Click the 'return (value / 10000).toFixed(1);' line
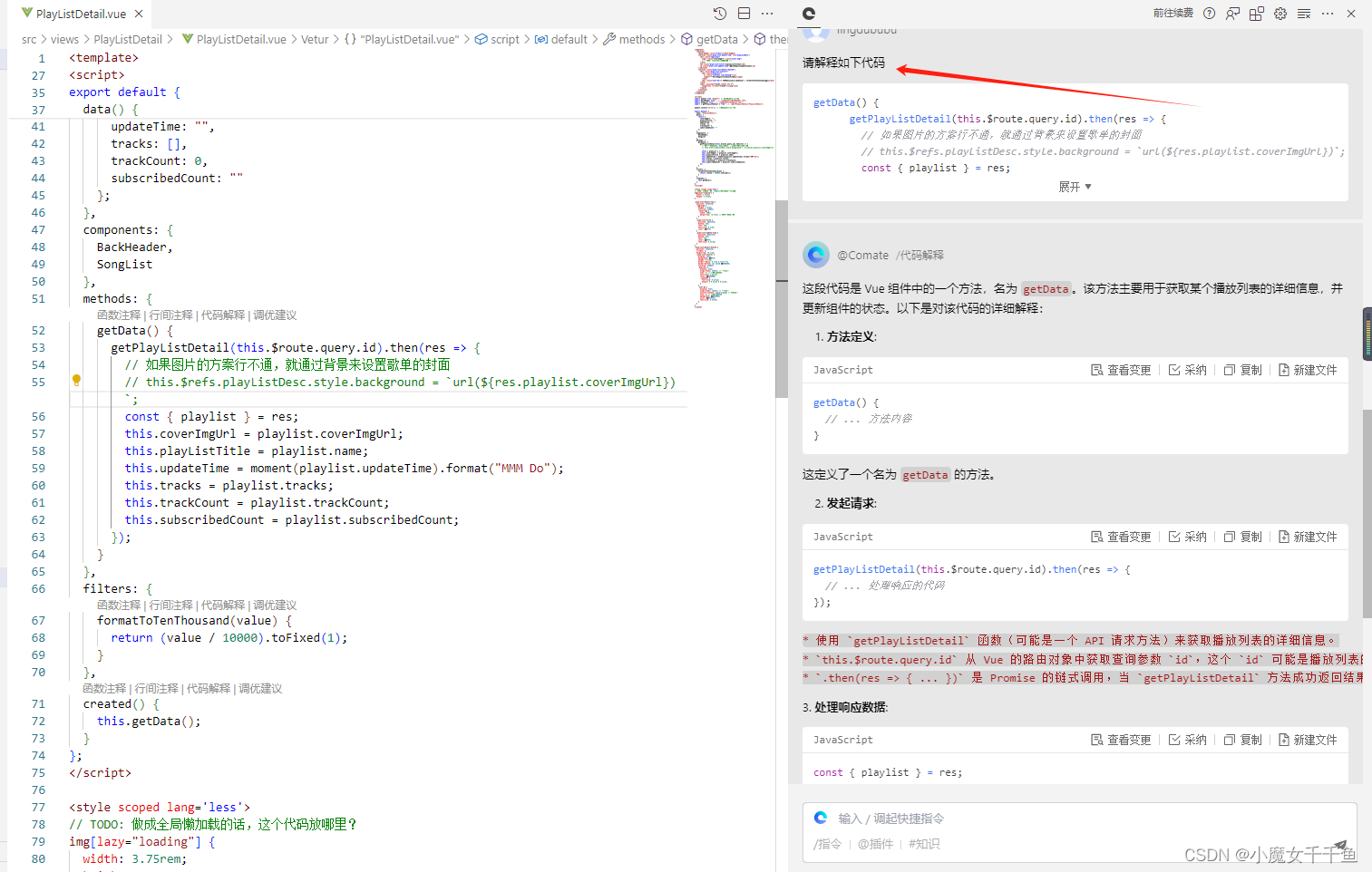 pos(229,638)
